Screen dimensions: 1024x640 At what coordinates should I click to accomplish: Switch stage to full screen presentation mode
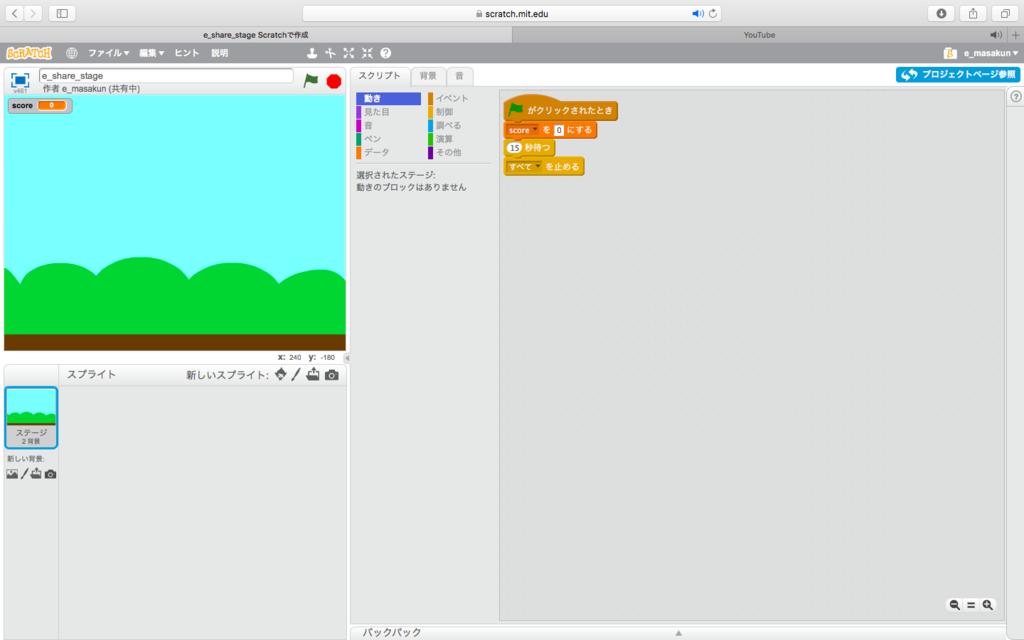point(20,80)
